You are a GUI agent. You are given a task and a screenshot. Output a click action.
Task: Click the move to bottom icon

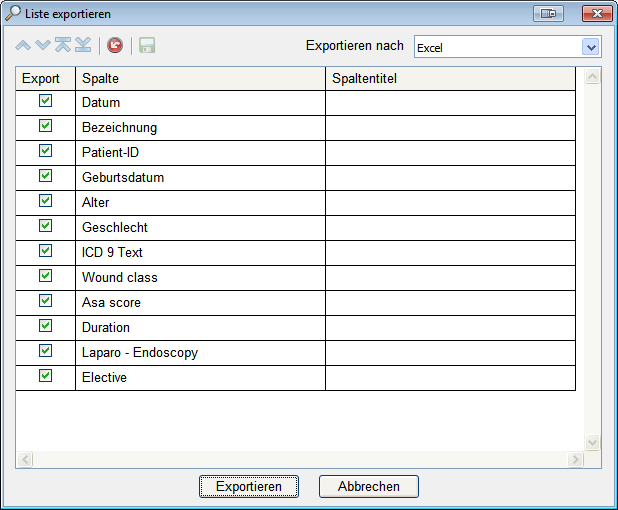(83, 46)
